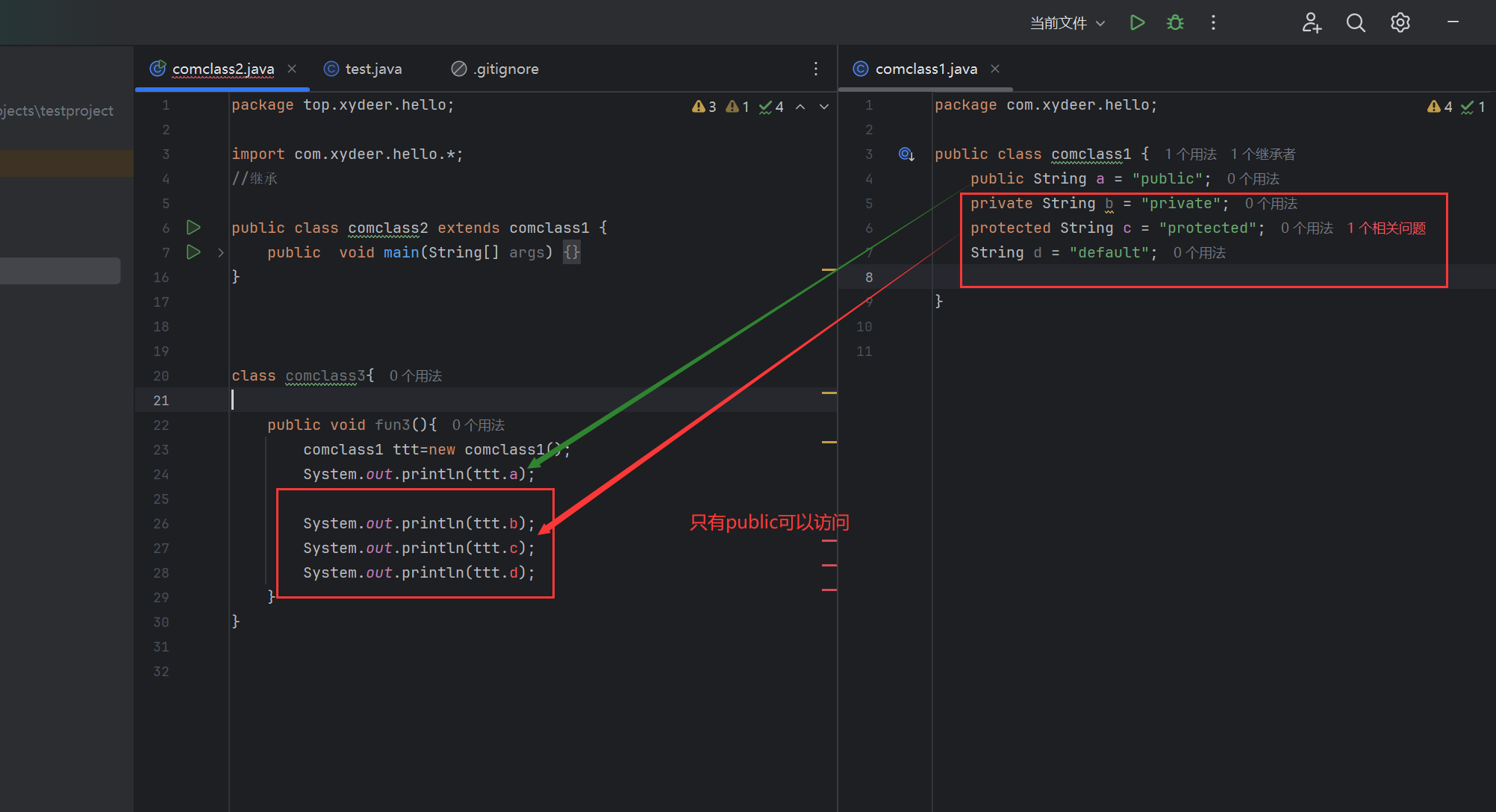Screen dimensions: 1496x812
Task: Open tab options menu for left editor
Action: (816, 69)
